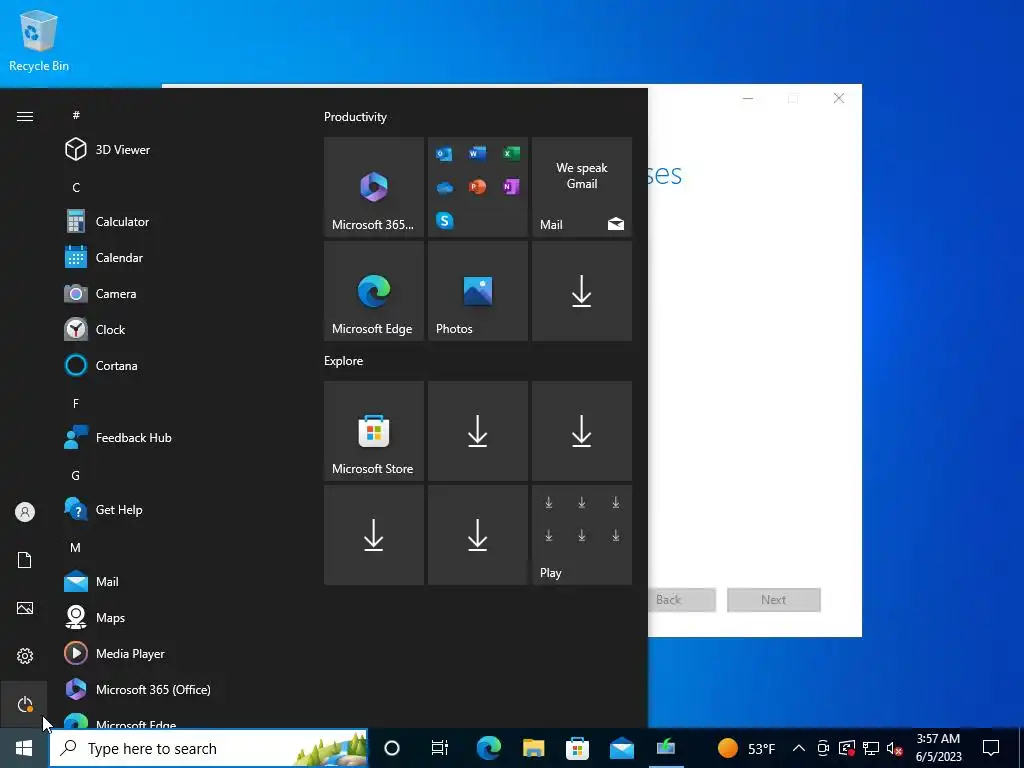Close the background setup window
This screenshot has height=768, width=1024.
pyautogui.click(x=839, y=99)
